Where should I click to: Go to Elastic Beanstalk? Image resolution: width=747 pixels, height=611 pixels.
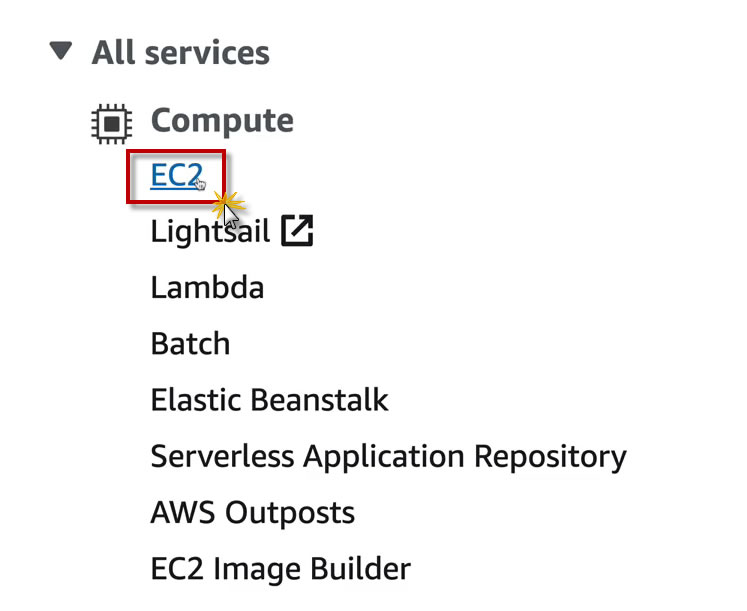click(269, 400)
